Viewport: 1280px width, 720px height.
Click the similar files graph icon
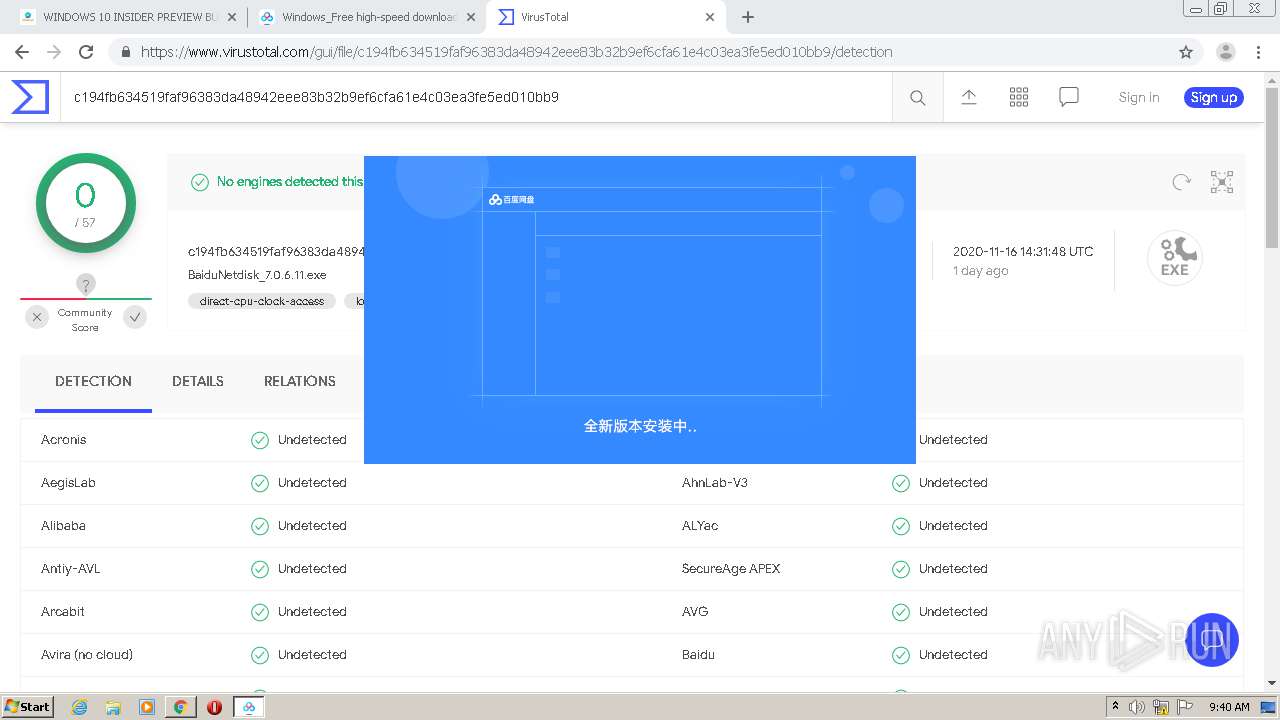click(x=1222, y=182)
